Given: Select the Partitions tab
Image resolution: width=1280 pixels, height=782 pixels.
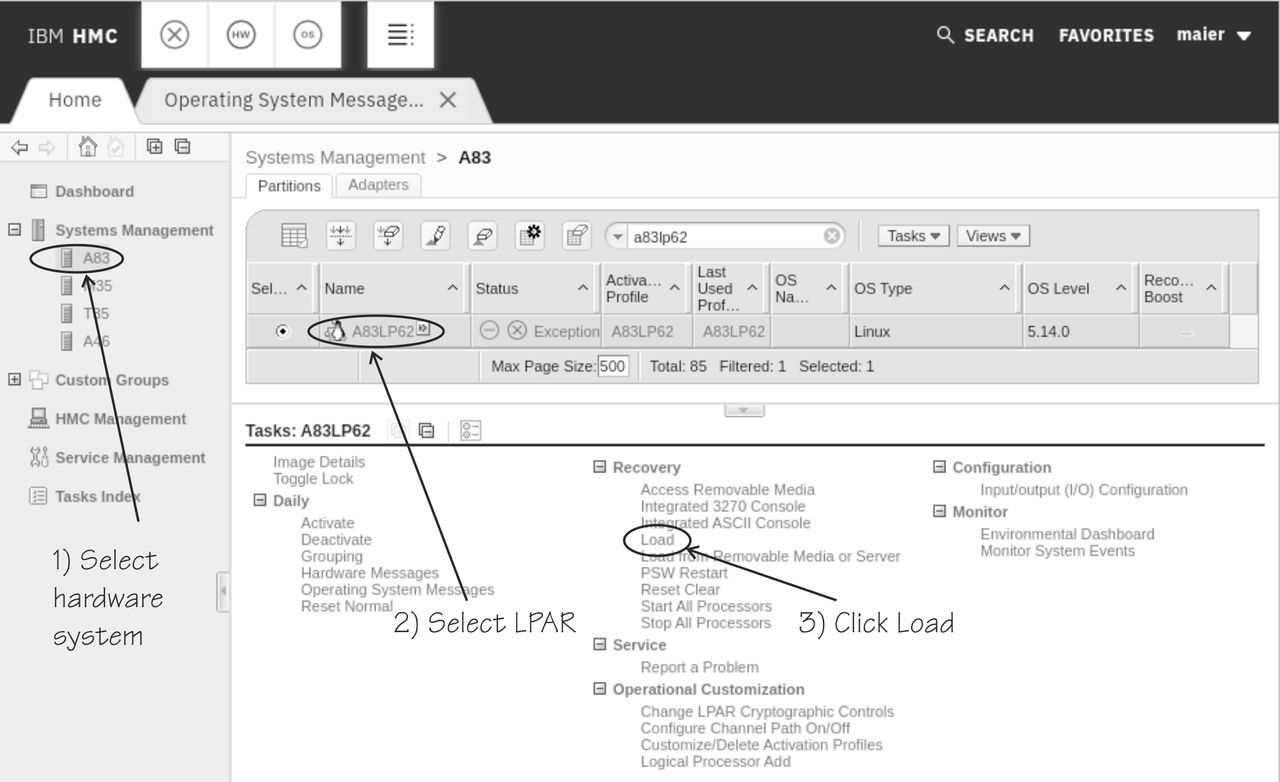Looking at the screenshot, I should click(289, 185).
